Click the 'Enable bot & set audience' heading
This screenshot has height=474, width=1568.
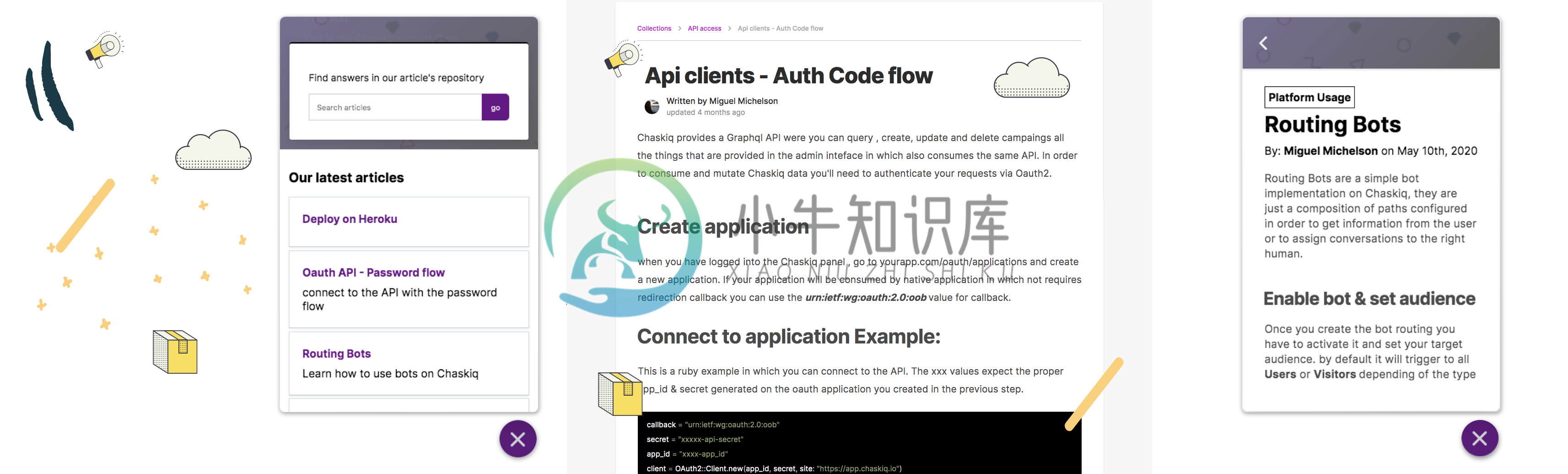click(1369, 299)
